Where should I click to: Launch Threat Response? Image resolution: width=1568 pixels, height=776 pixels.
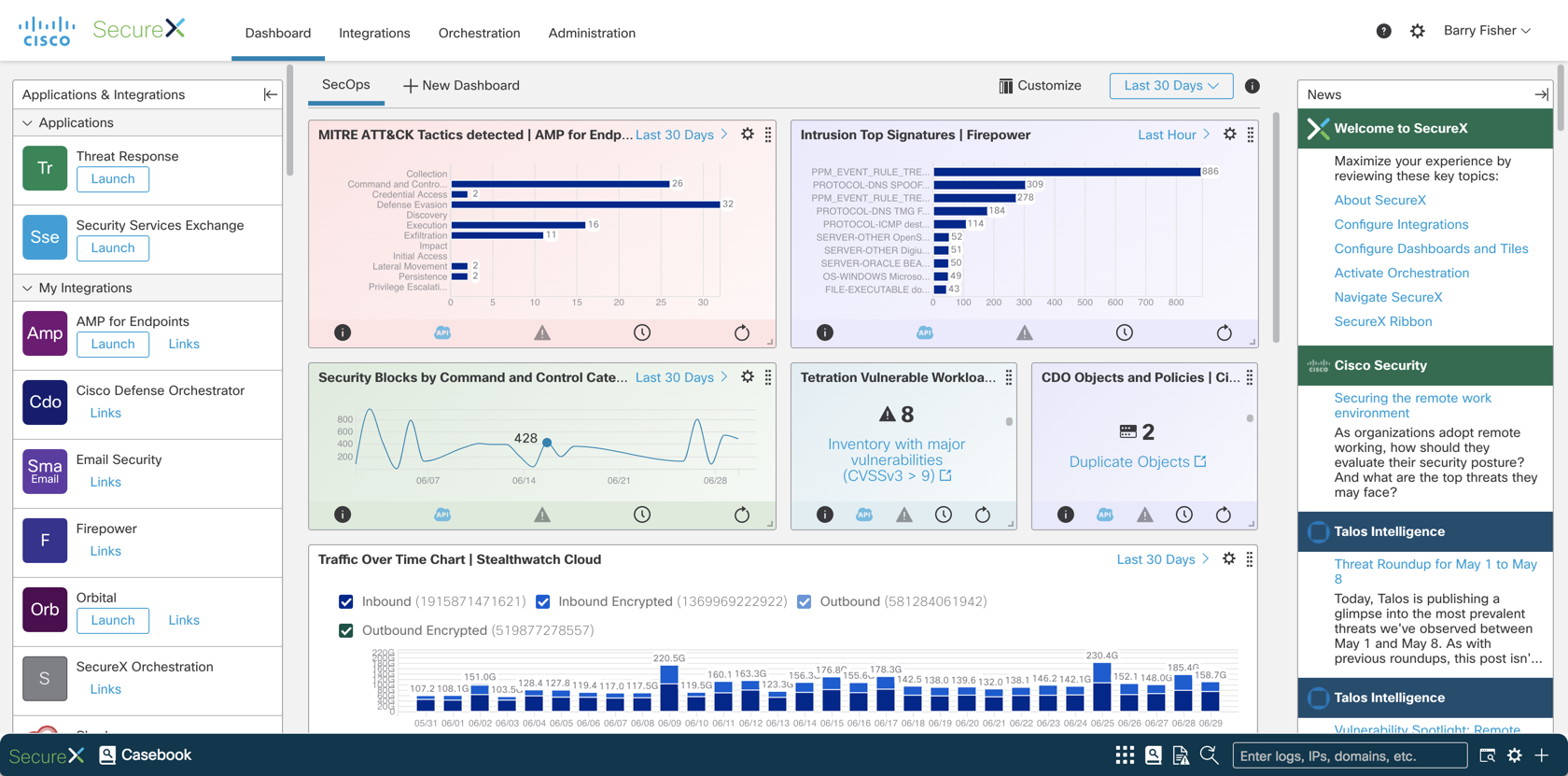[113, 179]
